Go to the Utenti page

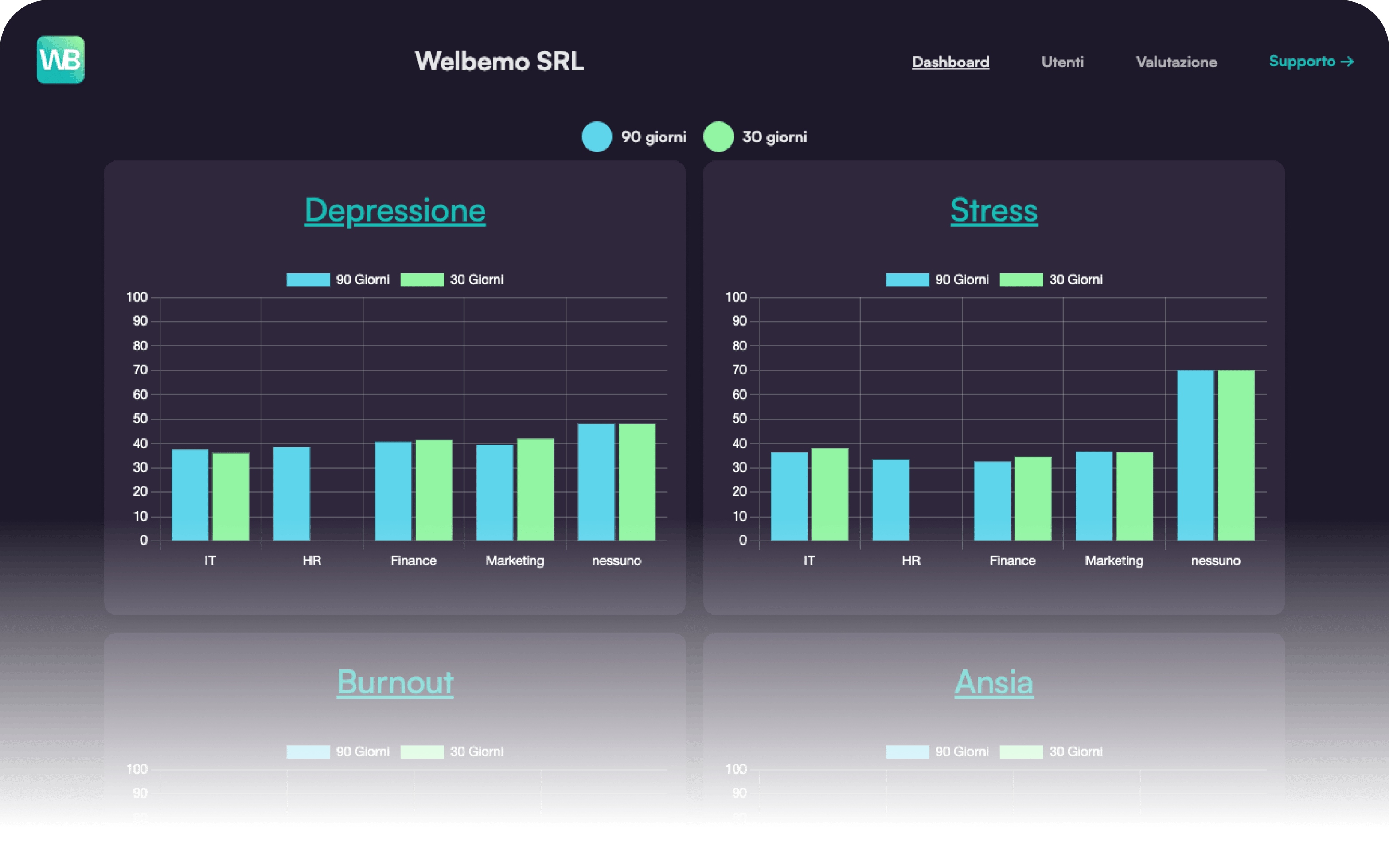(1062, 62)
